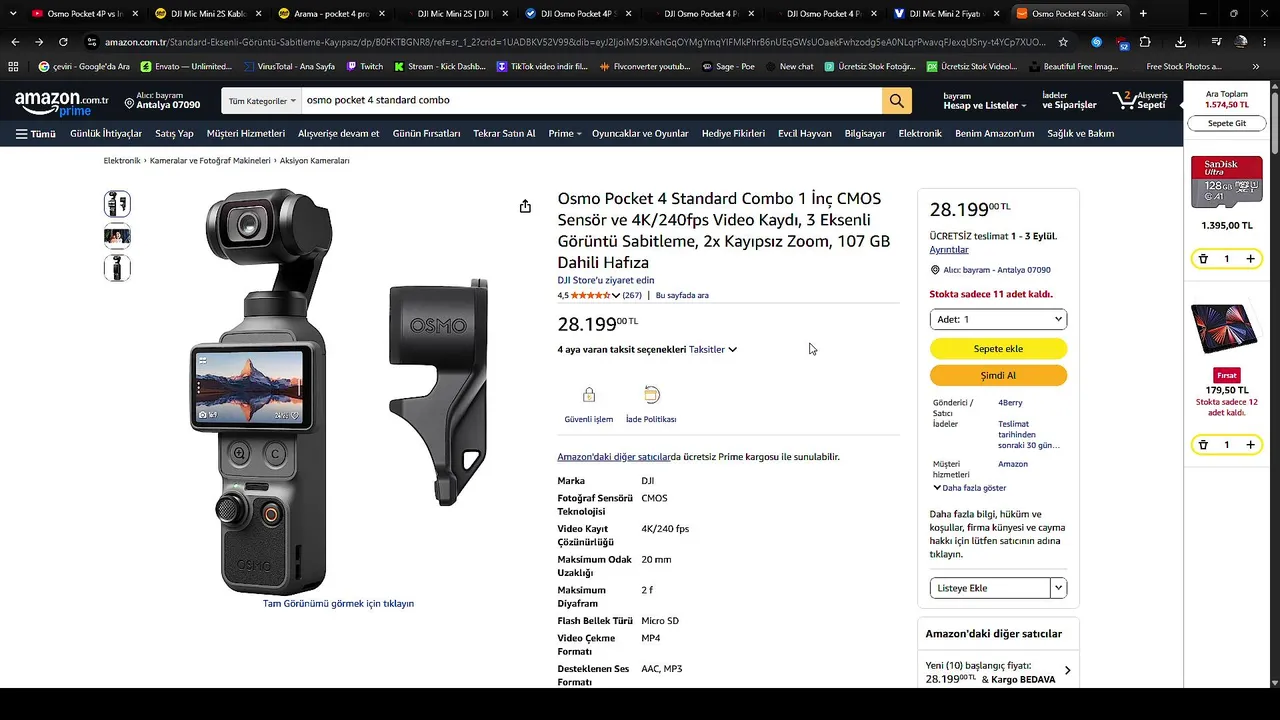Go to the Elektronik nav category

920,134
